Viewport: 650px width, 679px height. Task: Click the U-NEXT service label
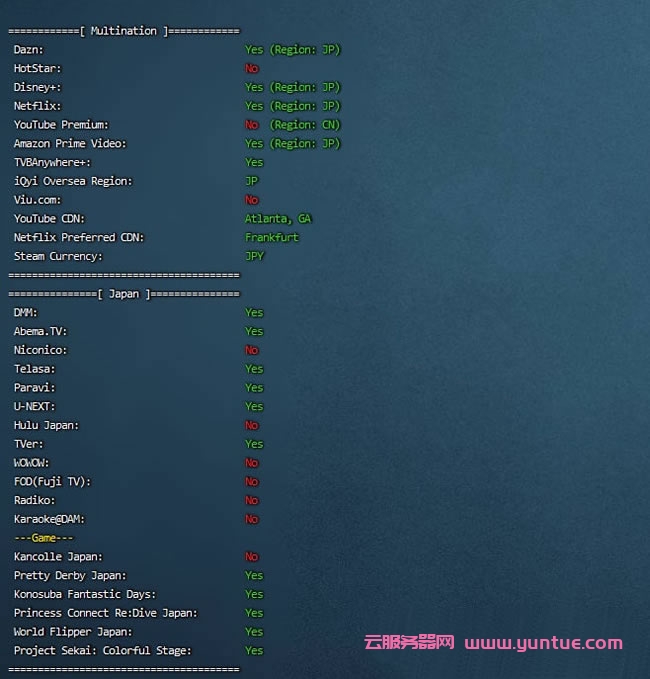tap(35, 406)
